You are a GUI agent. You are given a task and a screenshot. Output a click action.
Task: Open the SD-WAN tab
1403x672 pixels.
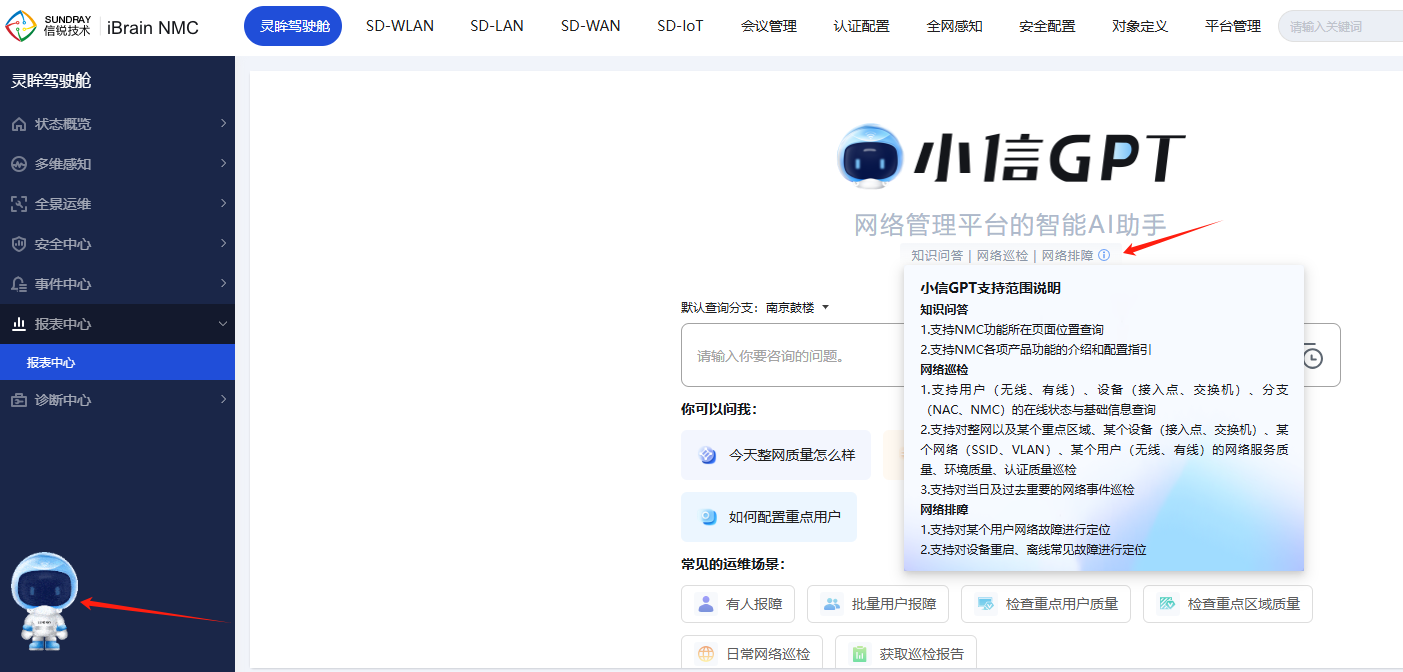tap(591, 26)
